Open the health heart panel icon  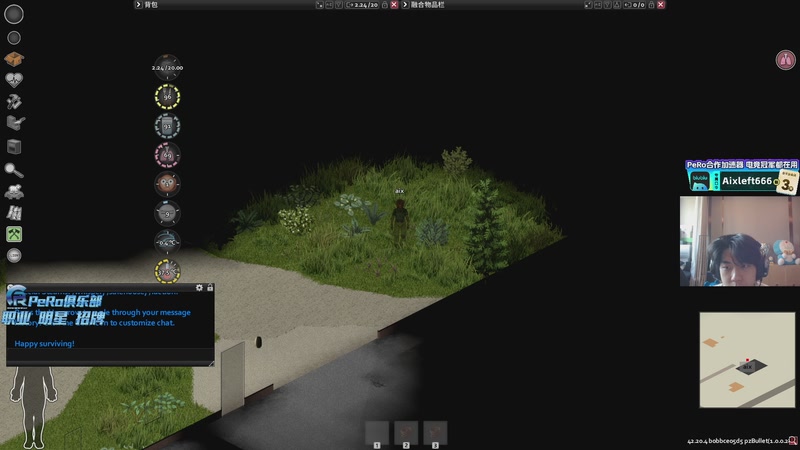14,80
